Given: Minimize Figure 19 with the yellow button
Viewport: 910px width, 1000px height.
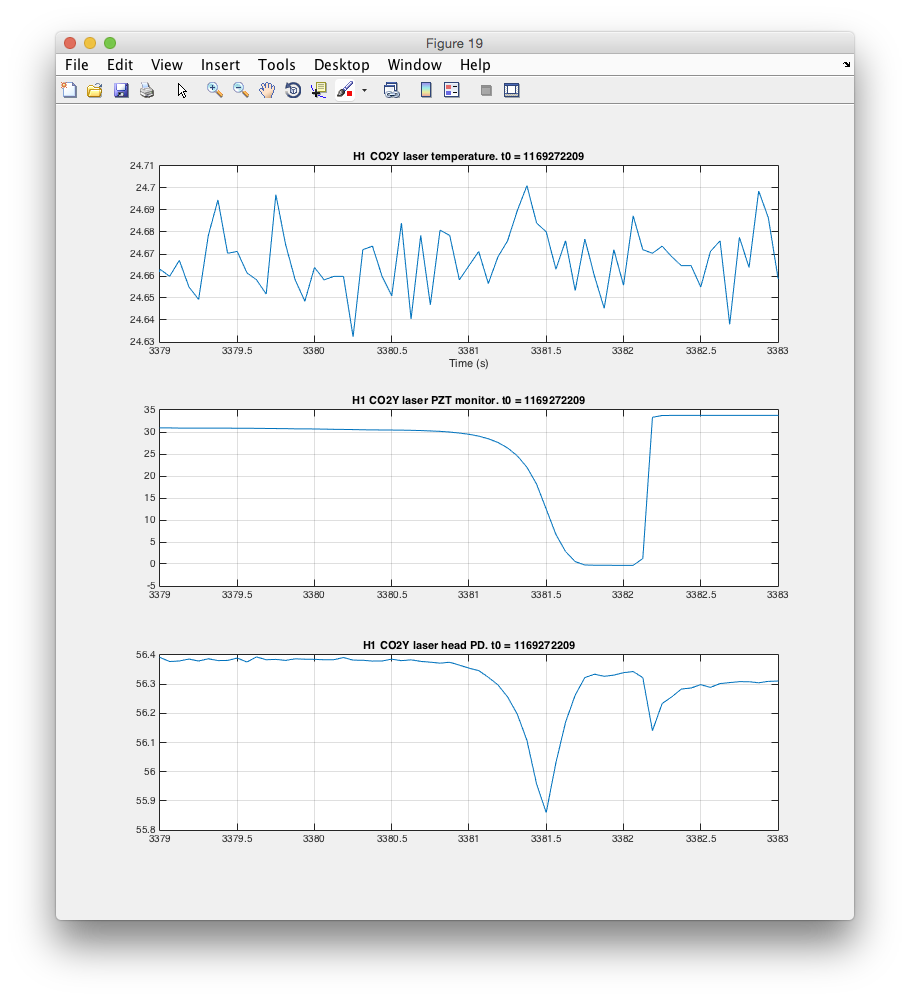Looking at the screenshot, I should pyautogui.click(x=90, y=43).
